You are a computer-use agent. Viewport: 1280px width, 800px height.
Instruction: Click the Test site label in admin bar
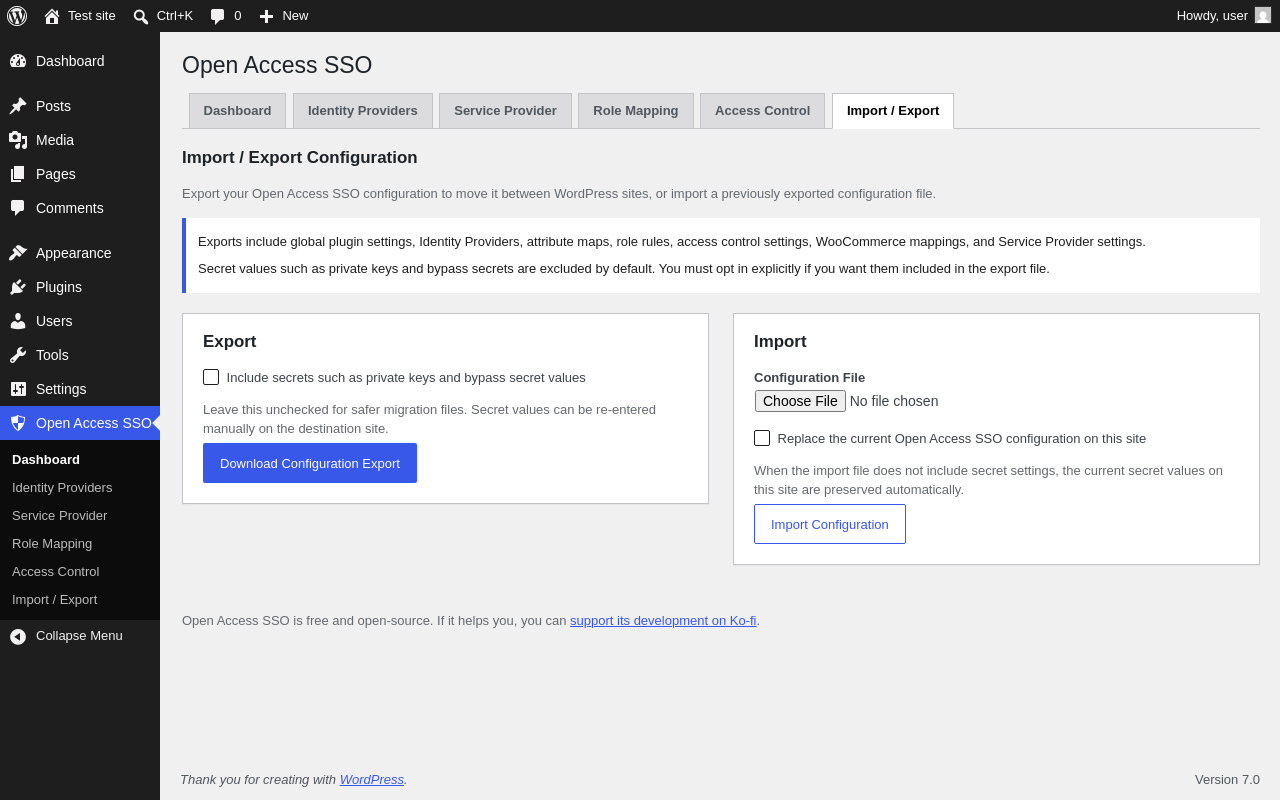coord(92,16)
